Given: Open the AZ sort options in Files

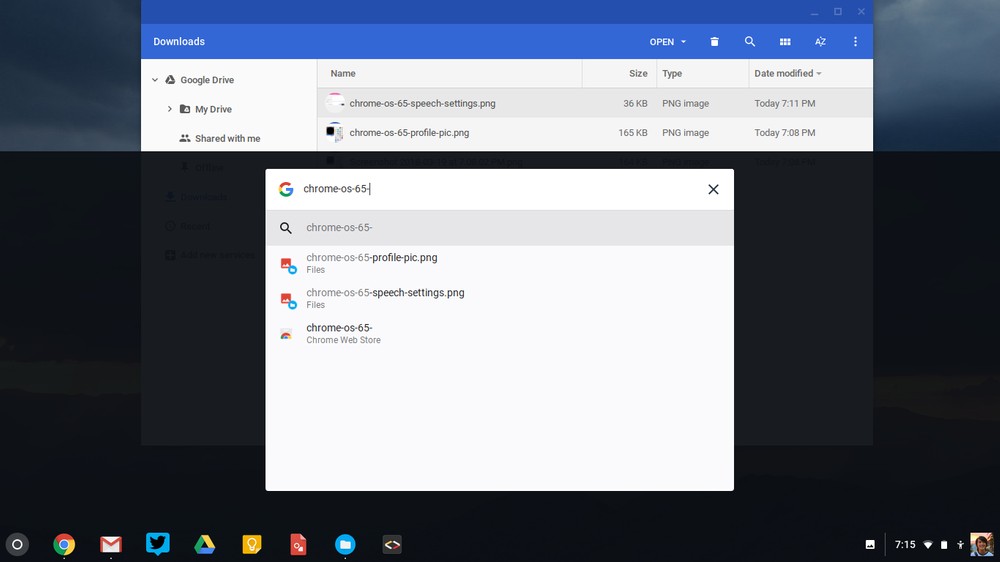Looking at the screenshot, I should (x=820, y=41).
